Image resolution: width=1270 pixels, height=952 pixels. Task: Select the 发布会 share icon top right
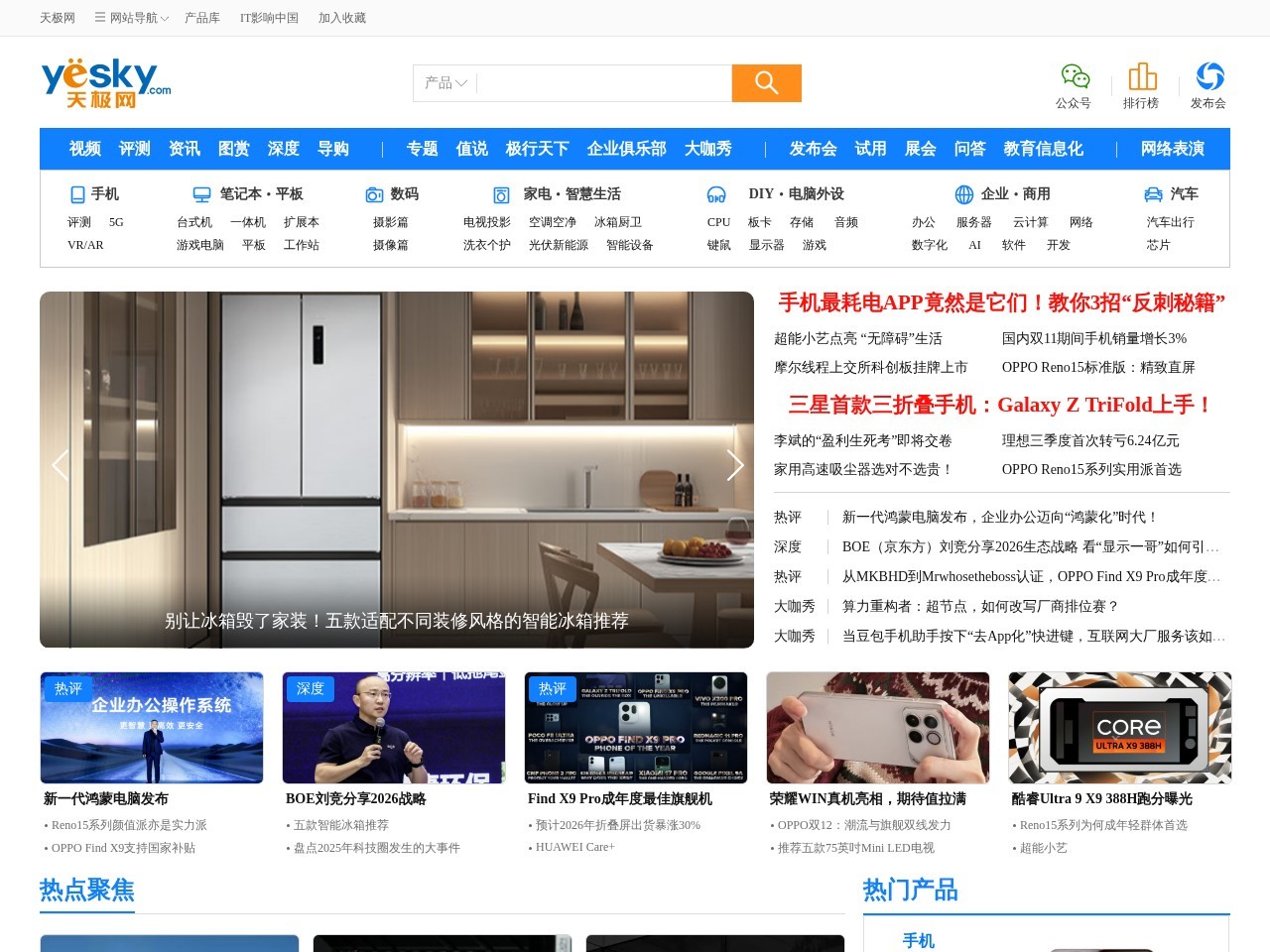click(1209, 75)
